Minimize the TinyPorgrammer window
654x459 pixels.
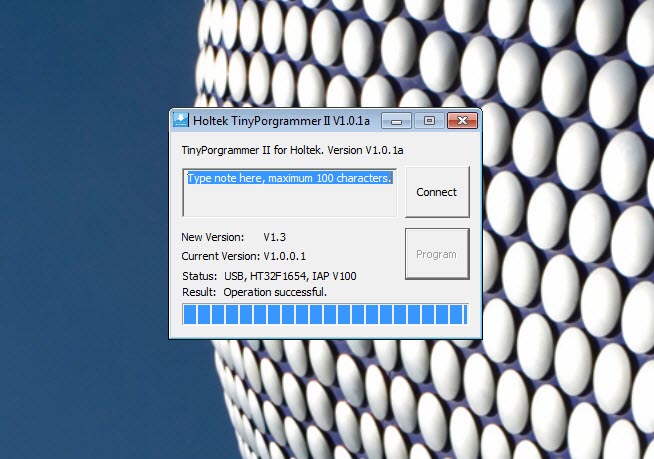coord(396,121)
